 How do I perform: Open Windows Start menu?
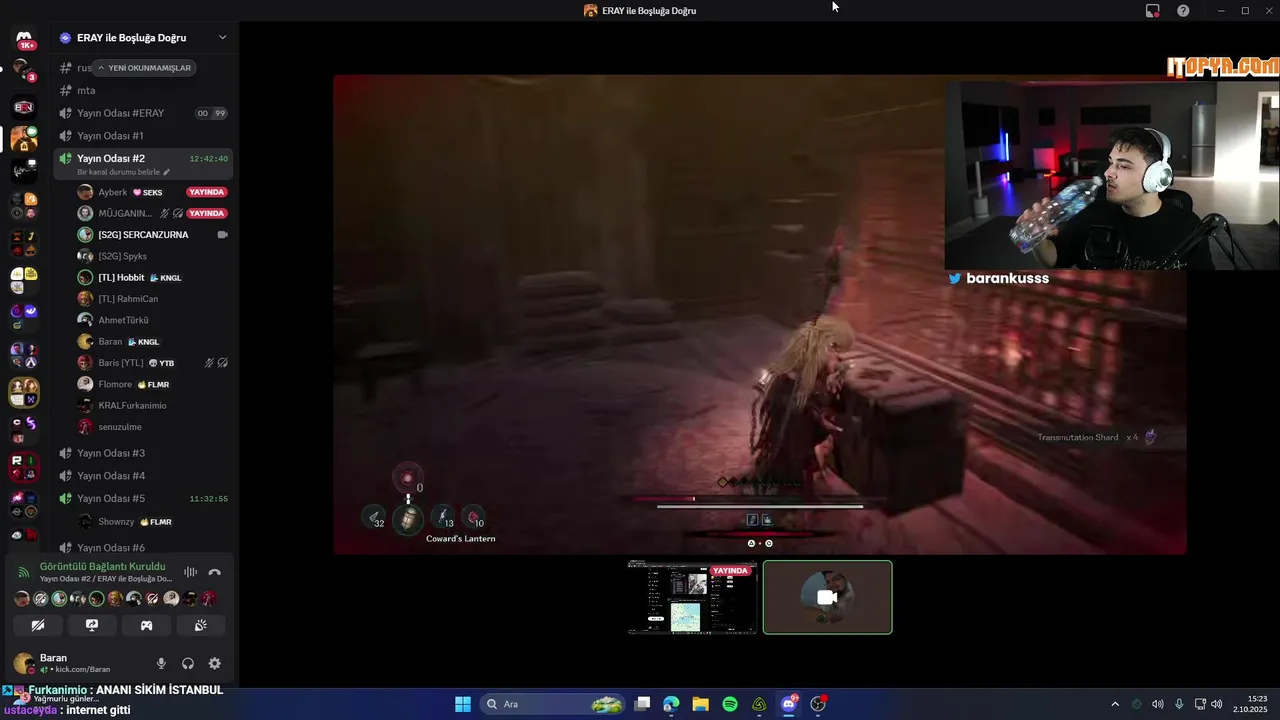(x=463, y=704)
